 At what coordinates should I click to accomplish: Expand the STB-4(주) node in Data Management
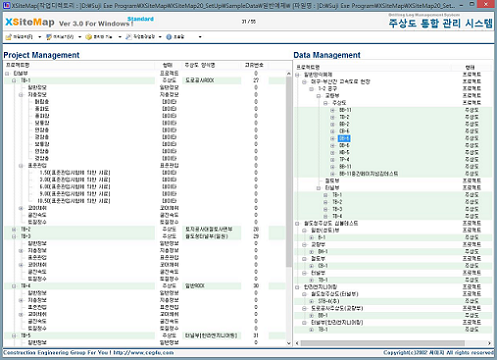tap(311, 301)
